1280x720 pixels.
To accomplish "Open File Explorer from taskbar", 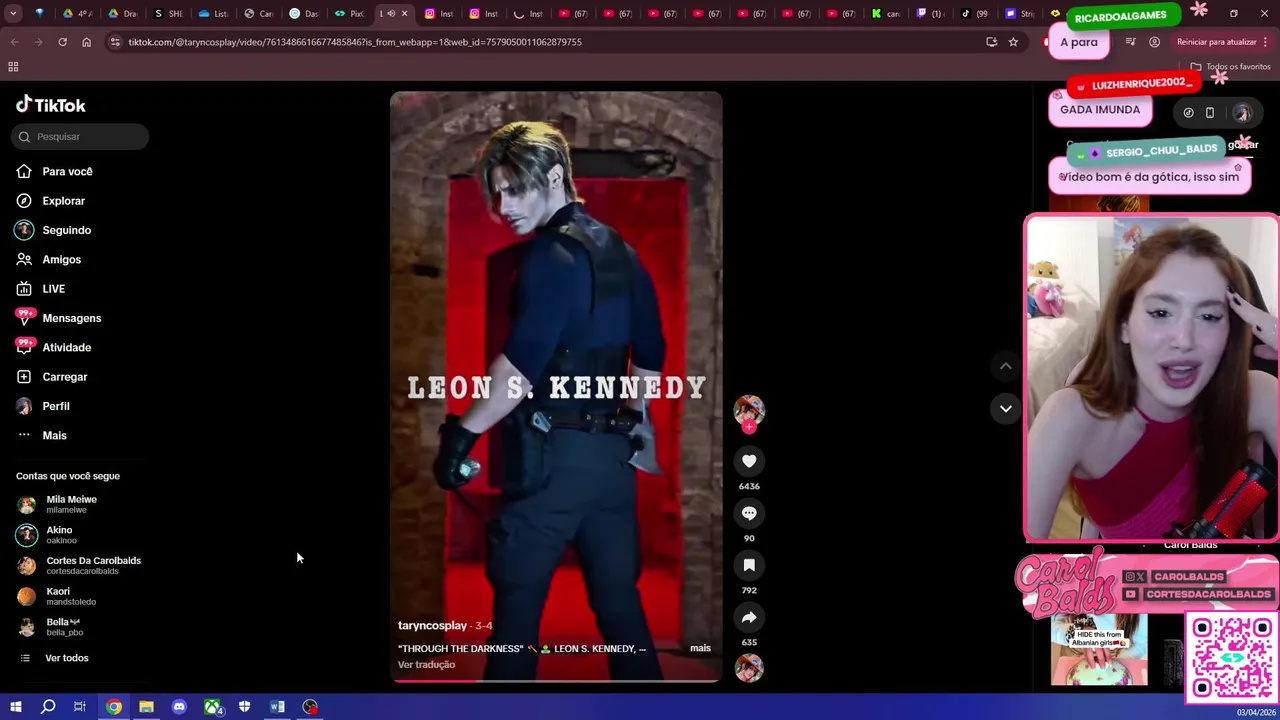I will click(x=146, y=707).
